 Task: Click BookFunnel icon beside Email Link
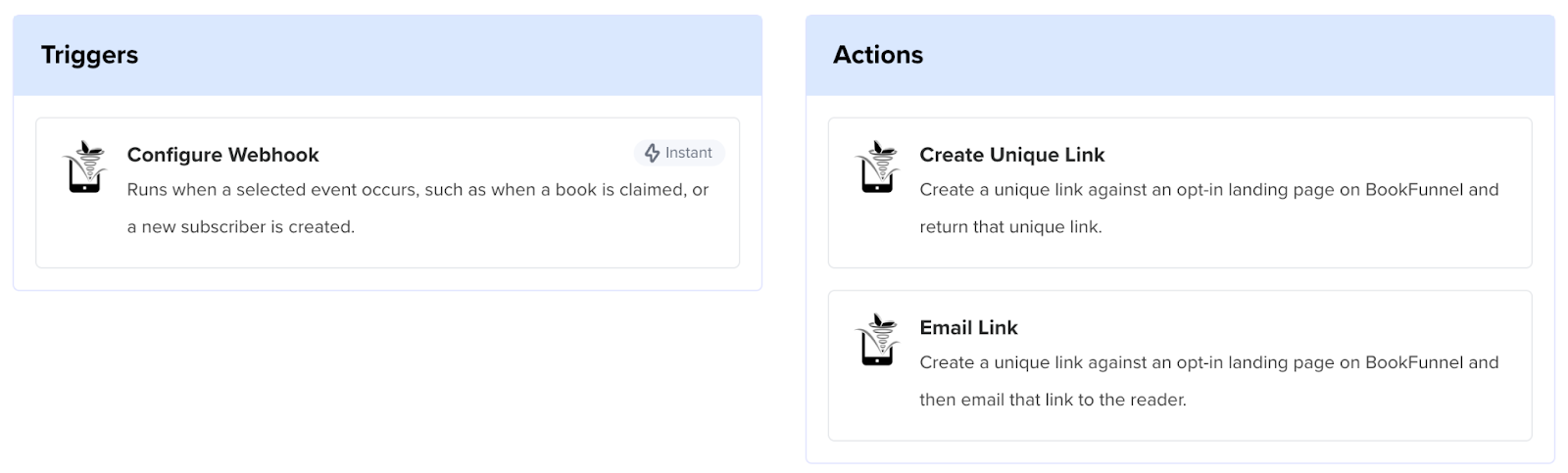[x=877, y=339]
